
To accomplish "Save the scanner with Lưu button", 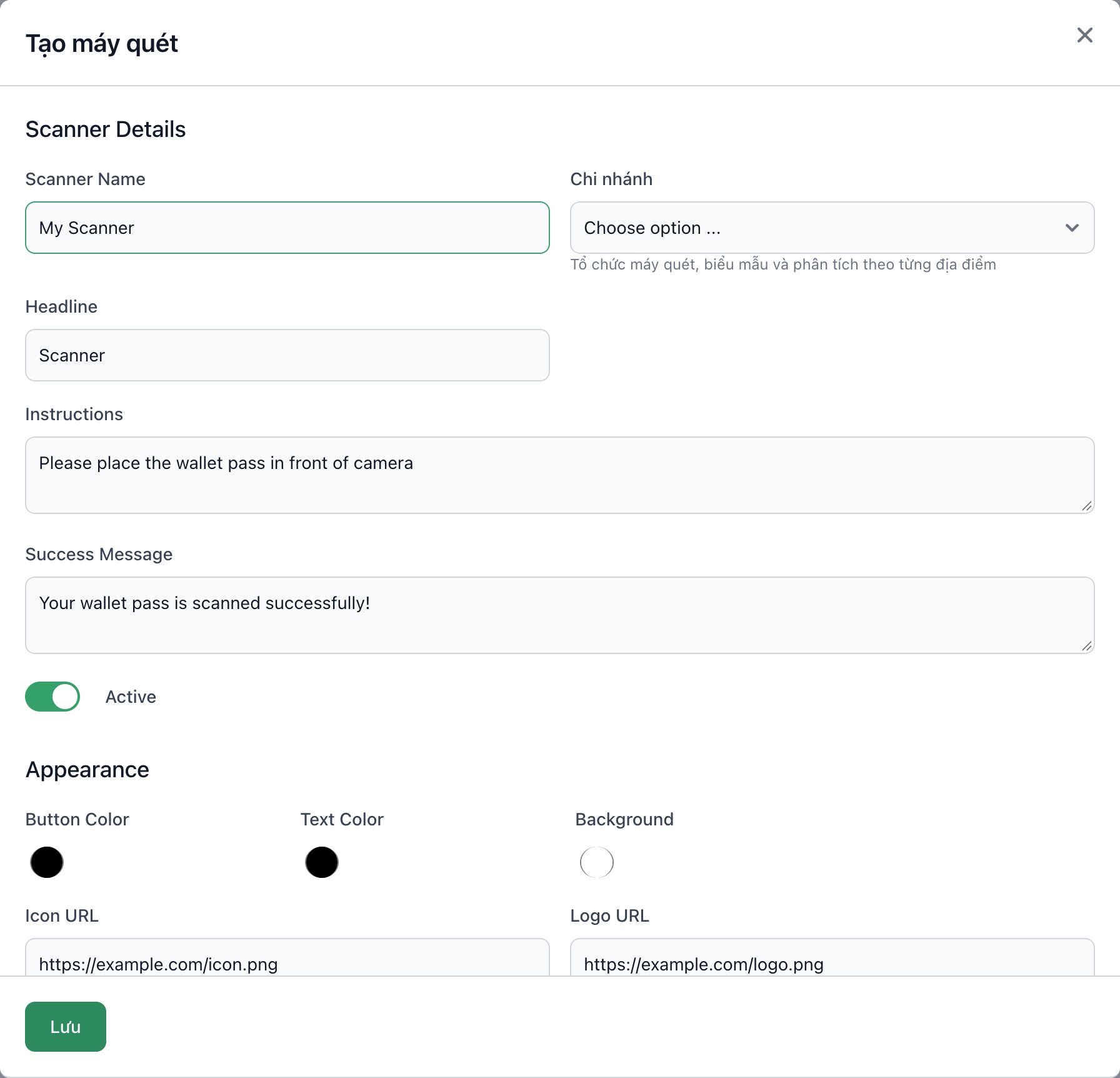I will 66,1027.
